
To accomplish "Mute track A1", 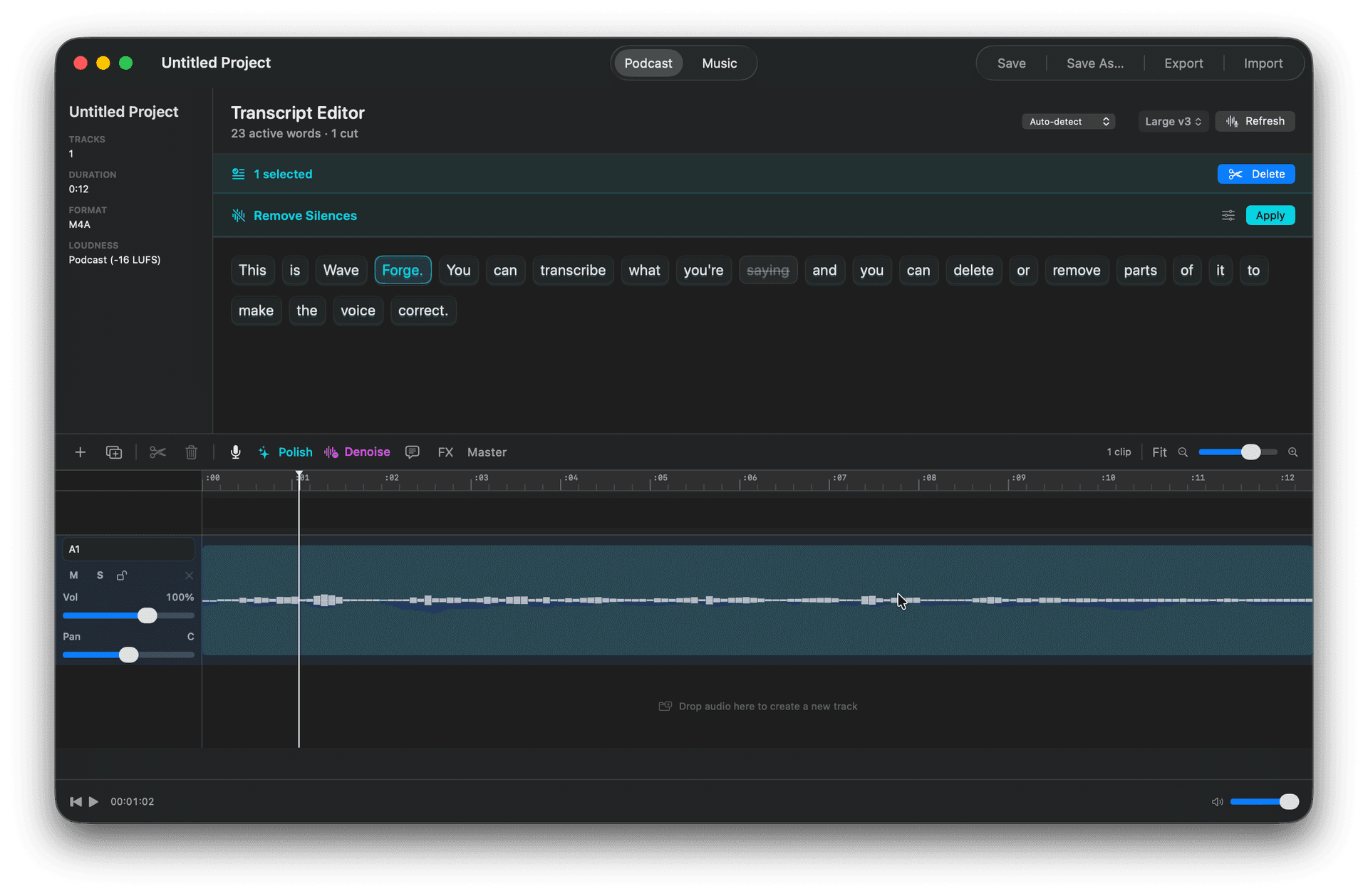I will click(73, 575).
